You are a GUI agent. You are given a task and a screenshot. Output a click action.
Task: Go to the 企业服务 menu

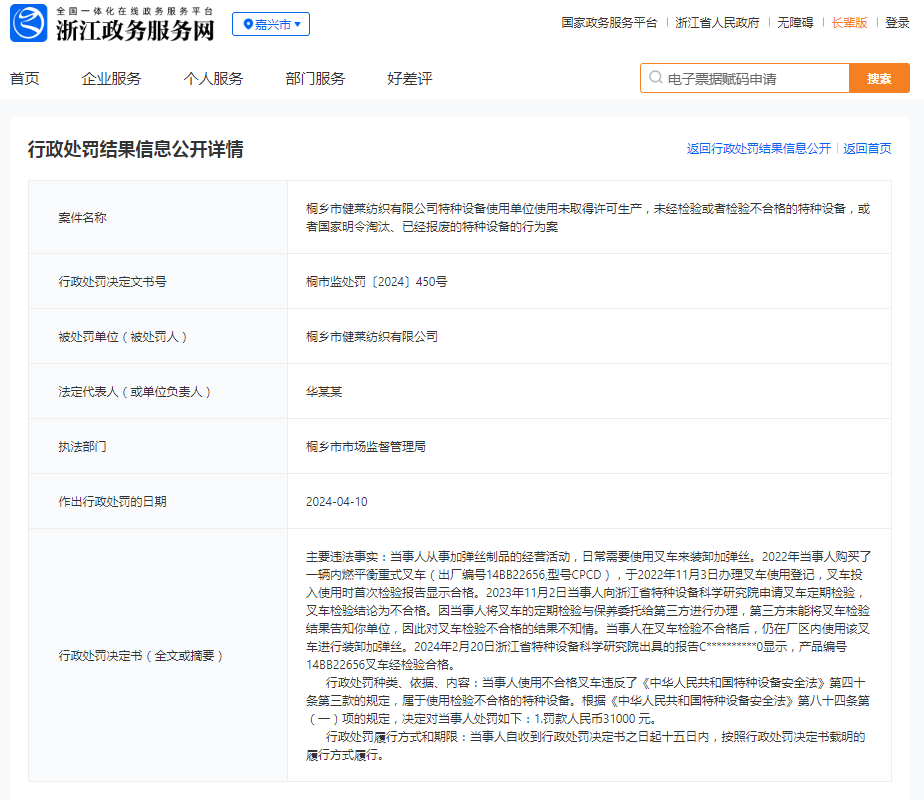[x=111, y=79]
